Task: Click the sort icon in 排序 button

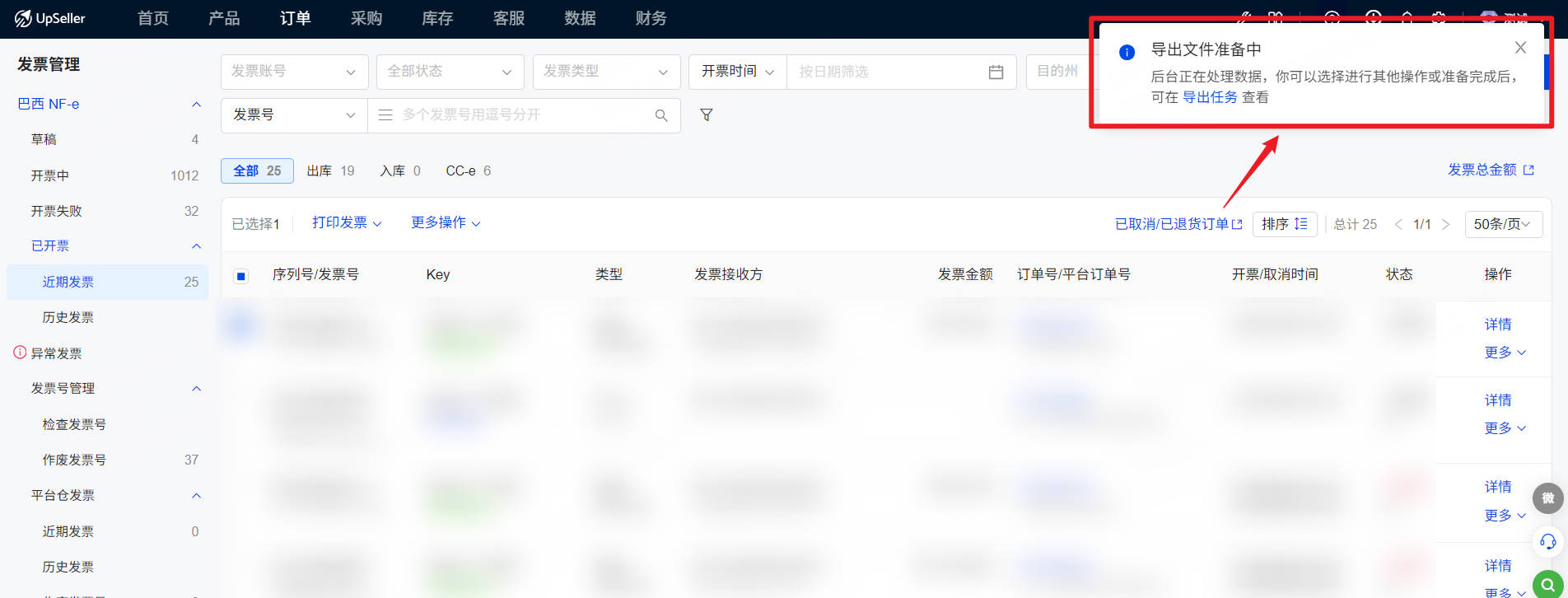Action: 1301,224
